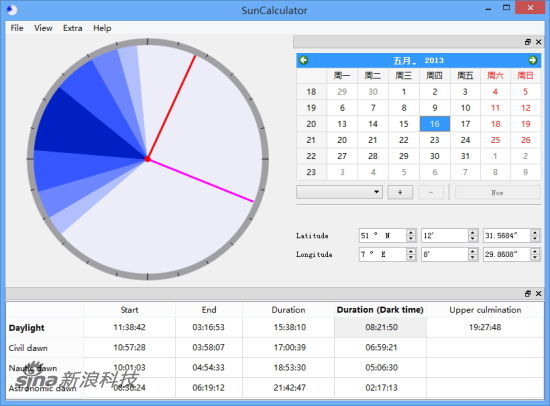Undock the results table panel
The width and height of the screenshot is (550, 406).
(x=528, y=294)
